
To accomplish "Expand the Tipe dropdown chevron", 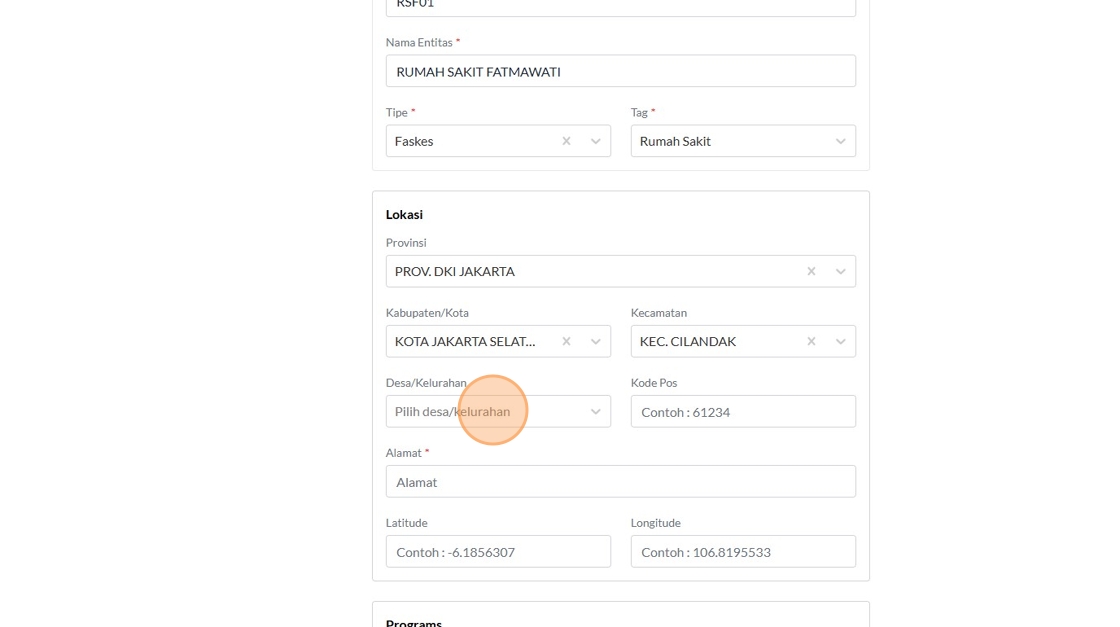I will click(595, 141).
